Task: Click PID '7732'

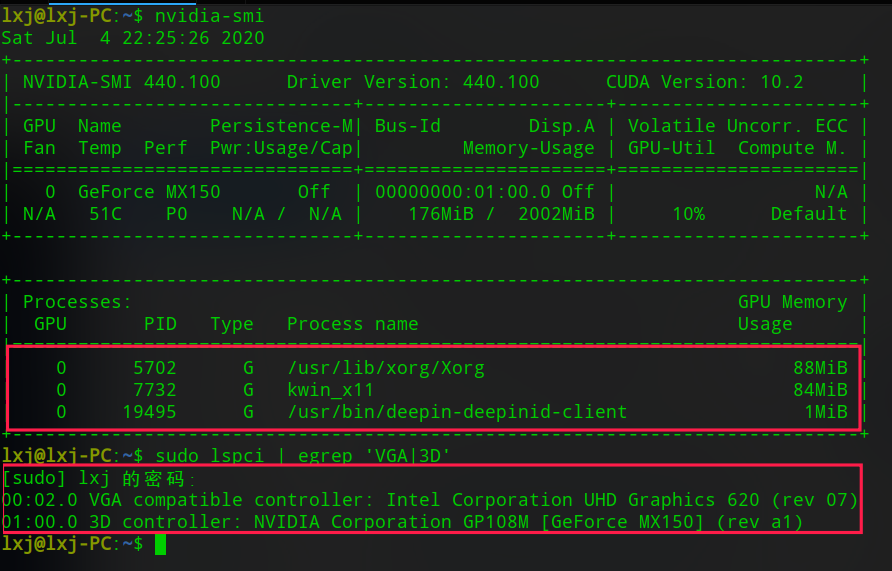Action: [x=155, y=390]
